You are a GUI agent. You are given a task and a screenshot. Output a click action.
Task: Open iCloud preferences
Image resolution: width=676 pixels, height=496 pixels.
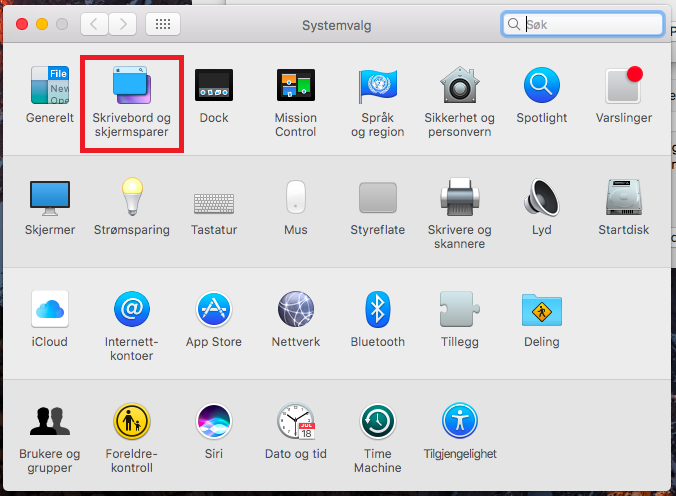click(x=49, y=311)
